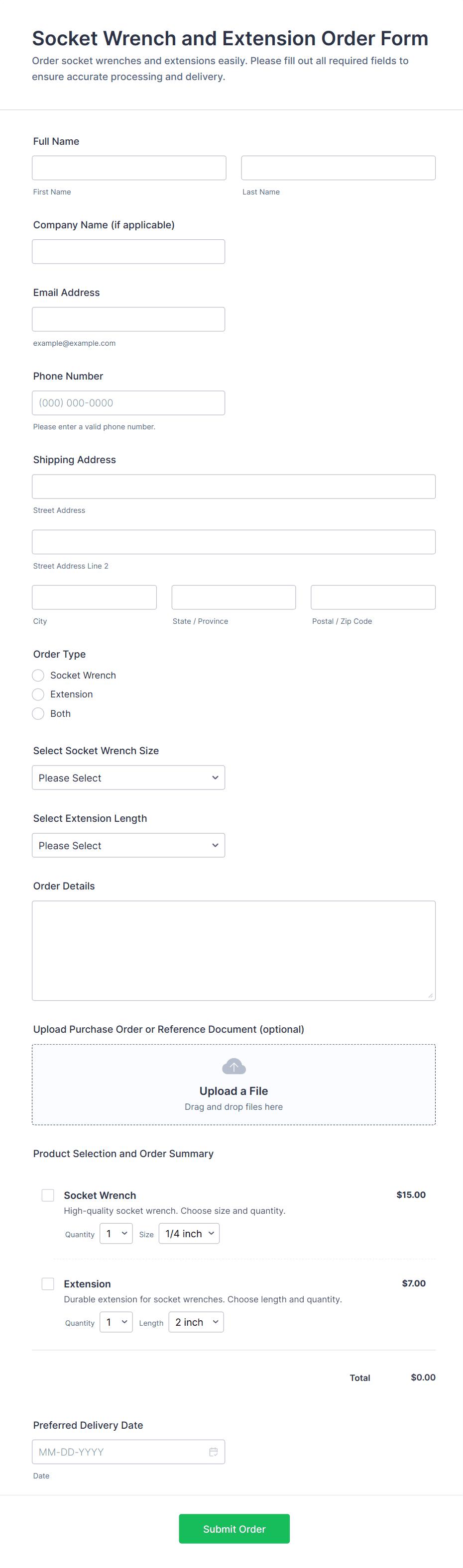This screenshot has height=1568, width=463.
Task: Open the Select Socket Wrench Size dropdown
Action: (x=128, y=778)
